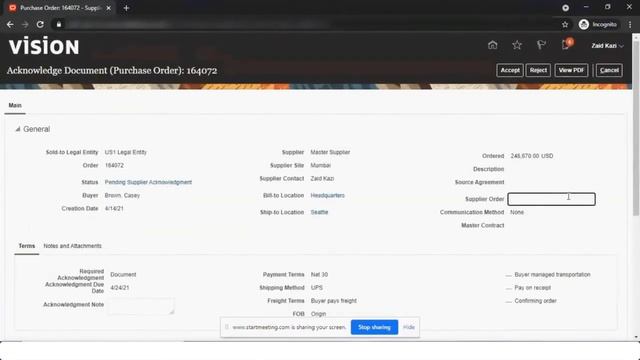
Task: Open Pending Supplier Acknowledgment status link
Action: click(148, 182)
